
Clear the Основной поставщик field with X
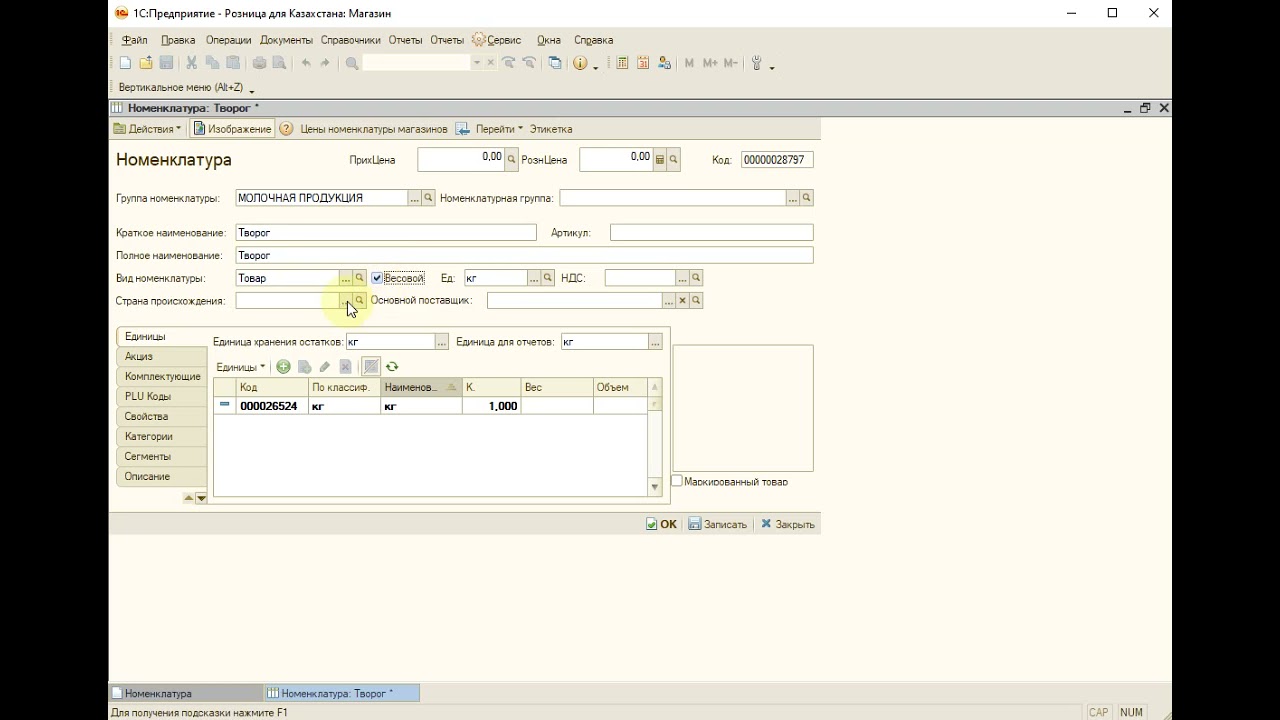click(683, 300)
